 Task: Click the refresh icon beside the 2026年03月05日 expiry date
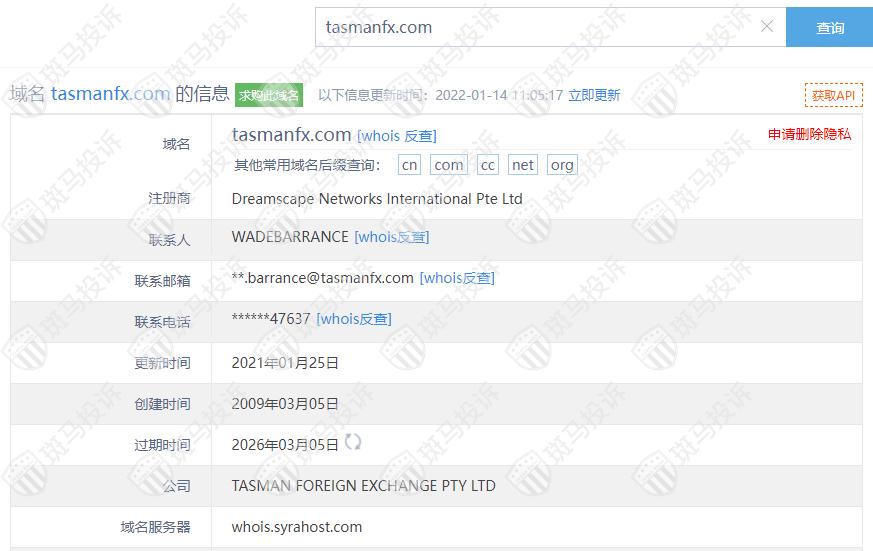[352, 442]
